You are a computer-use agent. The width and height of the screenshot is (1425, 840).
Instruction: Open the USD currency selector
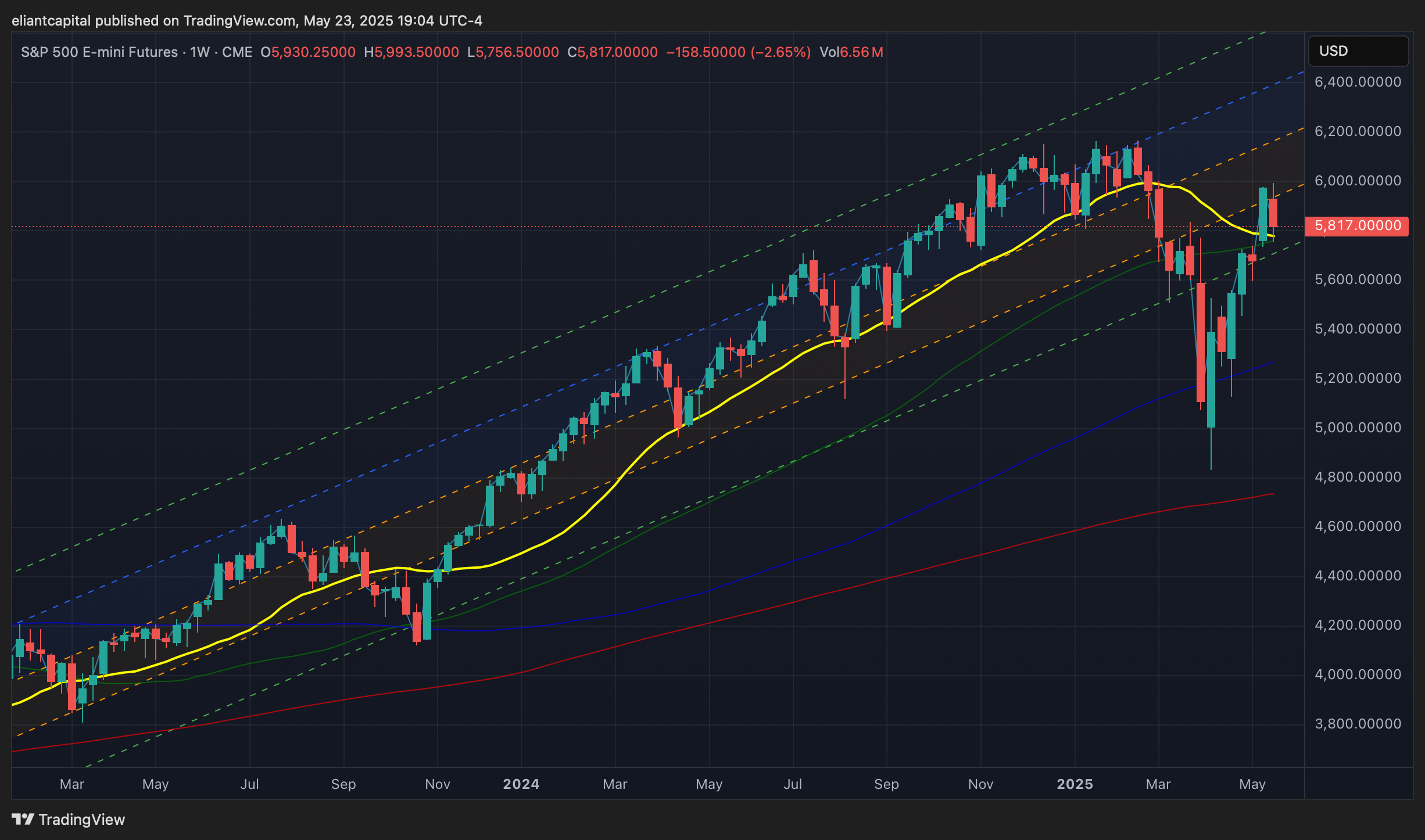pyautogui.click(x=1358, y=51)
